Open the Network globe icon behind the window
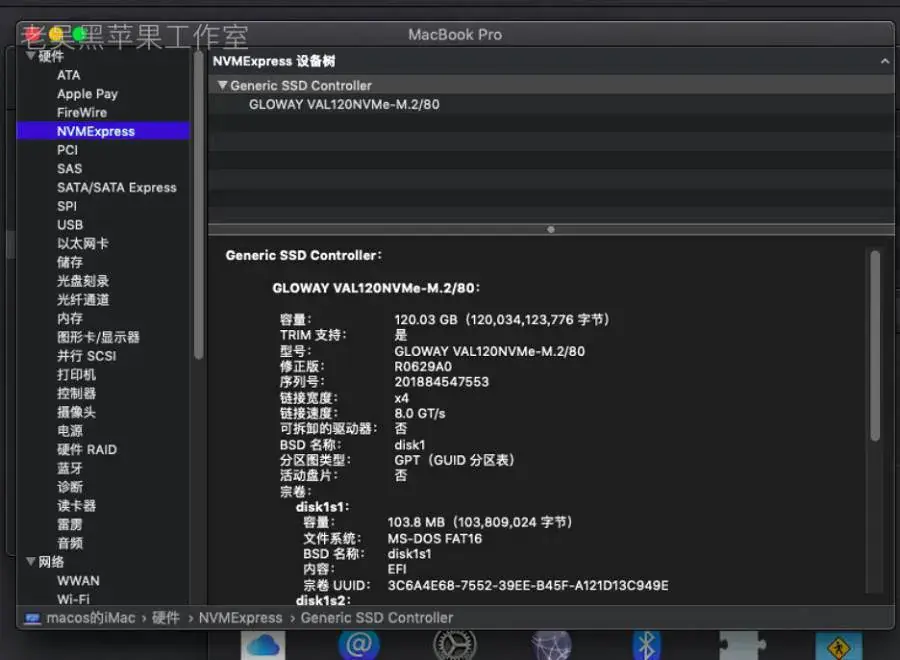 coord(551,646)
